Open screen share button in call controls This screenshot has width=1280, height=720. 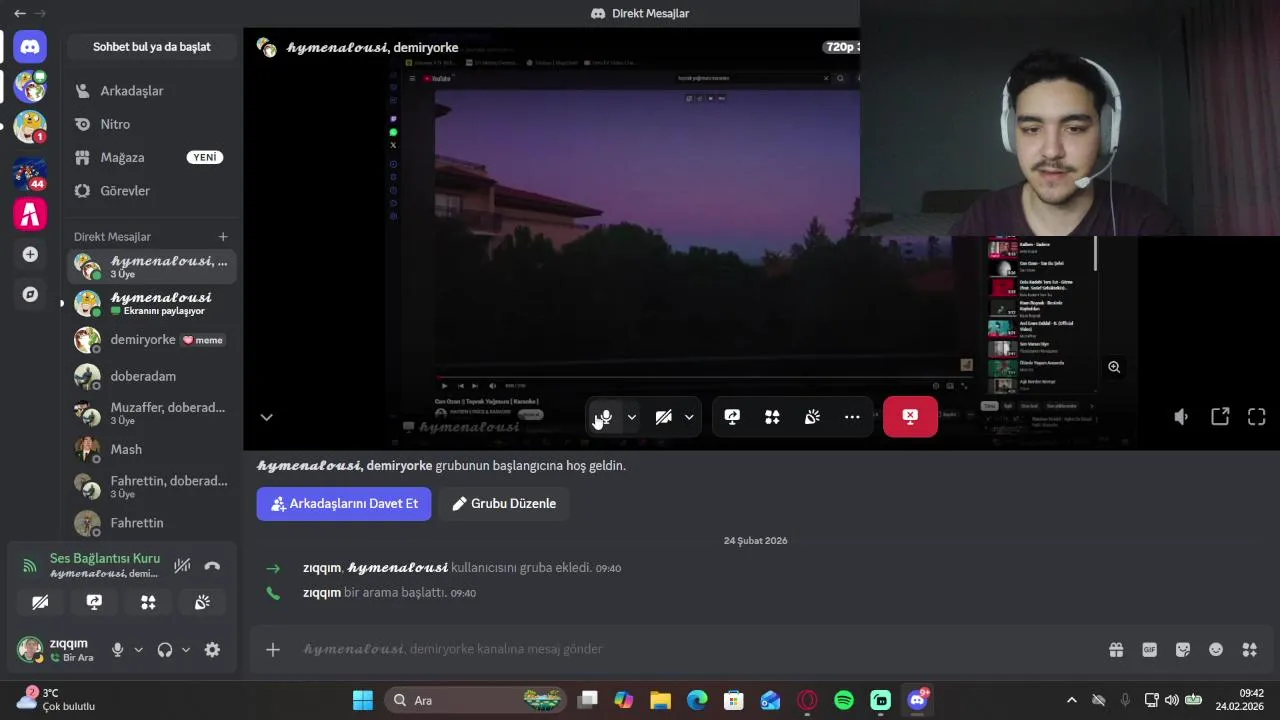pyautogui.click(x=732, y=417)
